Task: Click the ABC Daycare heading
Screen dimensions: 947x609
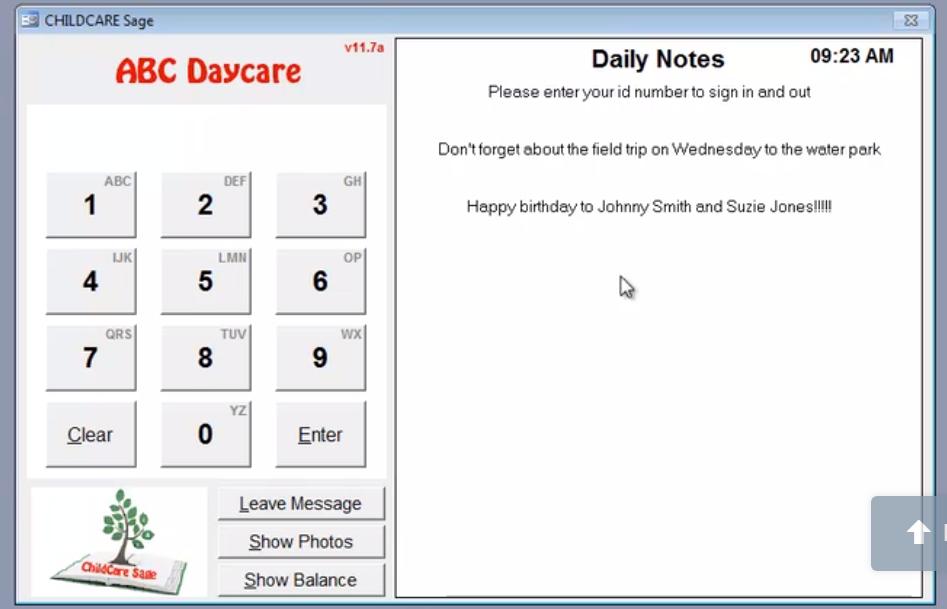Action: point(208,71)
